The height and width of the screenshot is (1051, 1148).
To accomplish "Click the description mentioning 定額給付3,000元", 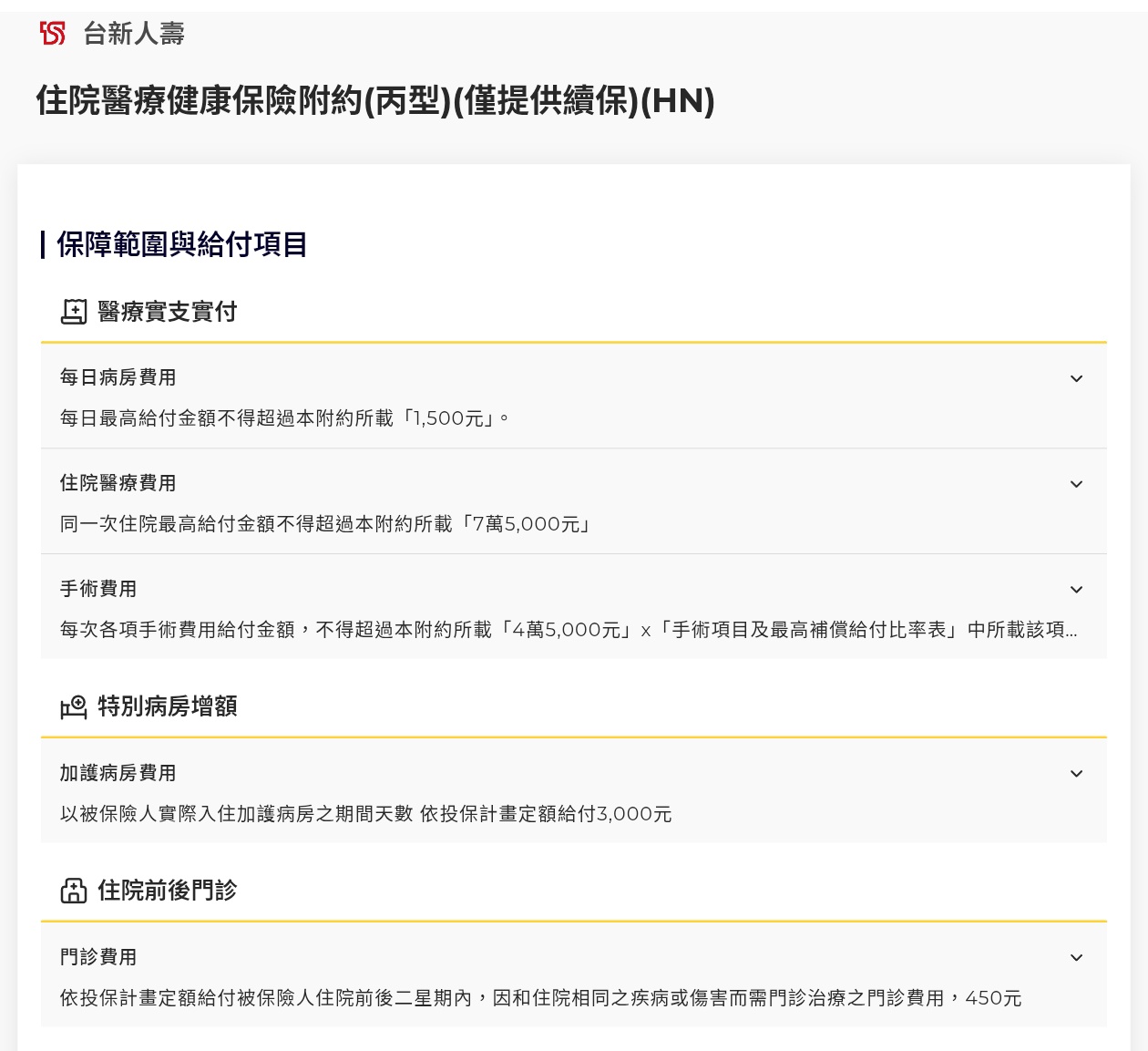I will [x=366, y=814].
